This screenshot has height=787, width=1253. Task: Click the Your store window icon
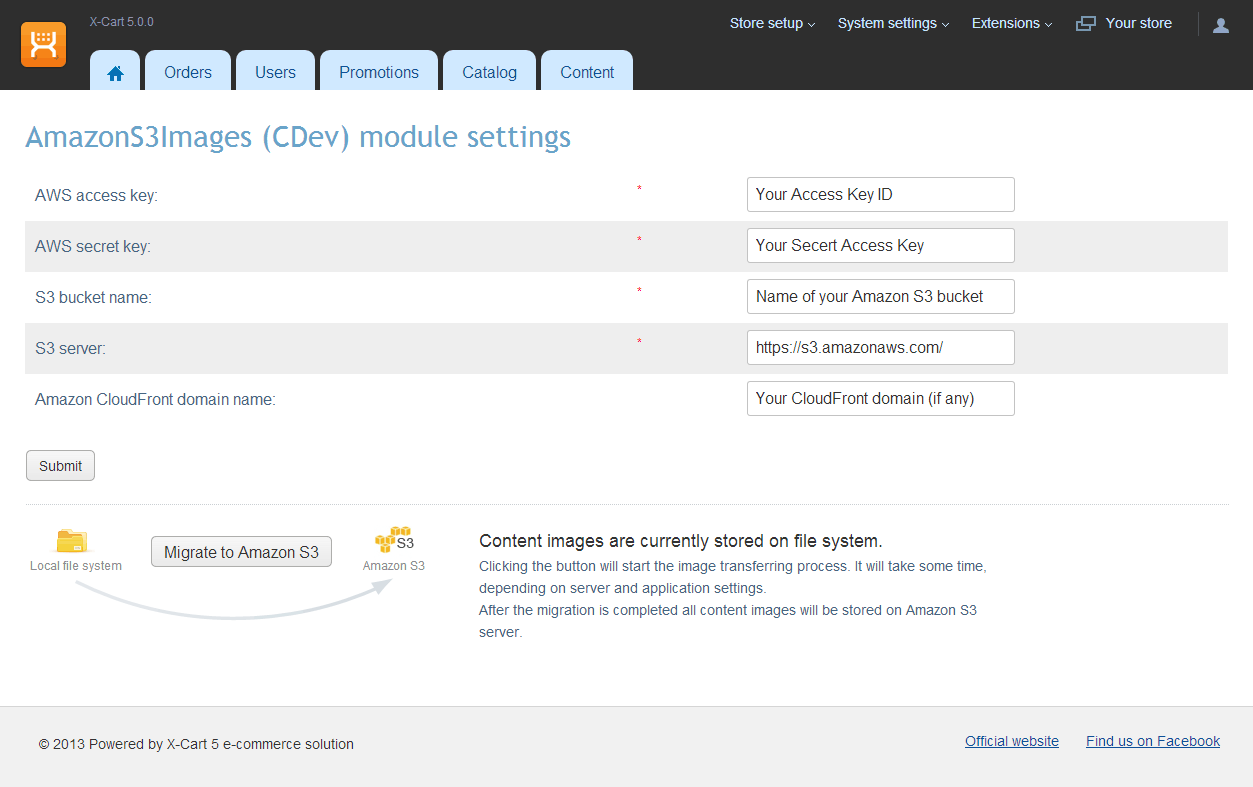click(x=1086, y=24)
